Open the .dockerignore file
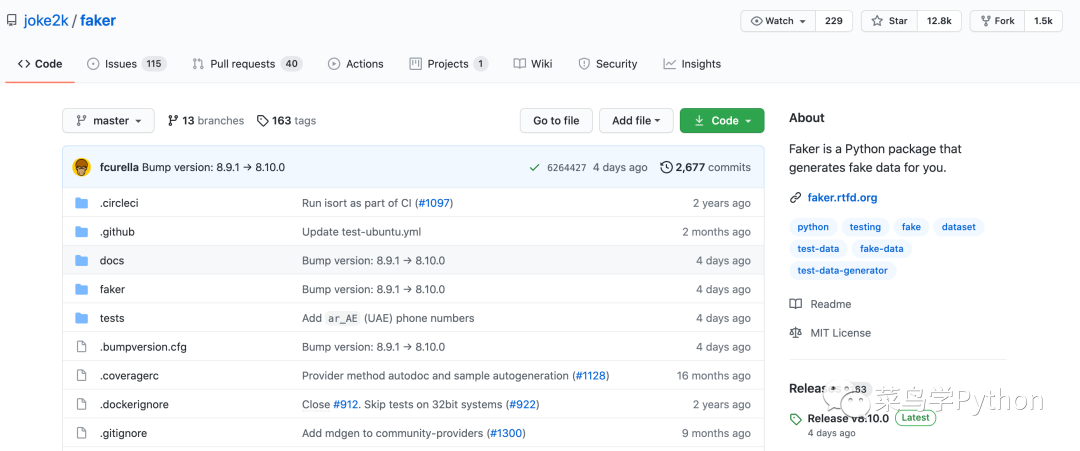 pyautogui.click(x=134, y=404)
